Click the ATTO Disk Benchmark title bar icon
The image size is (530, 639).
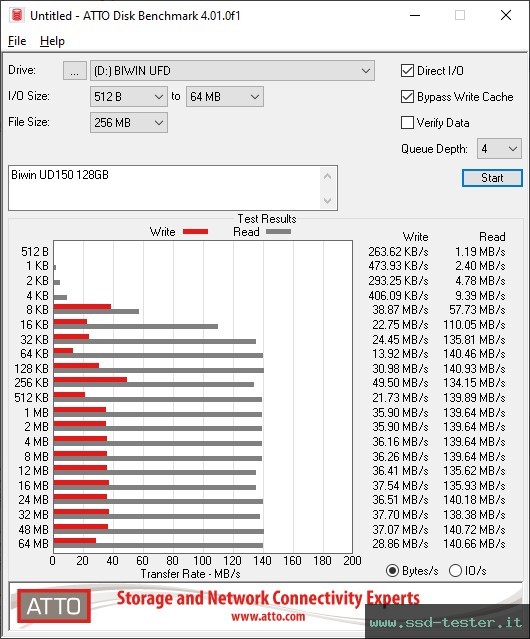pos(17,15)
